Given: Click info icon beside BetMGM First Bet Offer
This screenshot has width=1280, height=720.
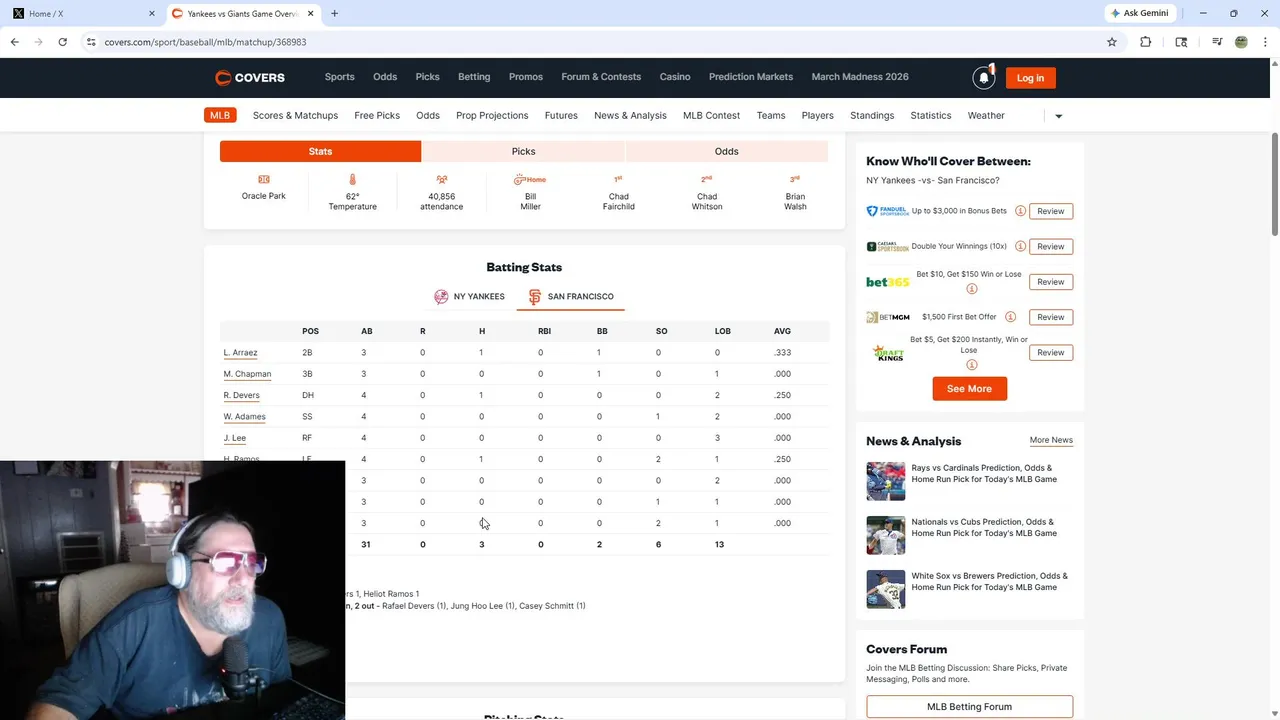Looking at the screenshot, I should point(1010,317).
